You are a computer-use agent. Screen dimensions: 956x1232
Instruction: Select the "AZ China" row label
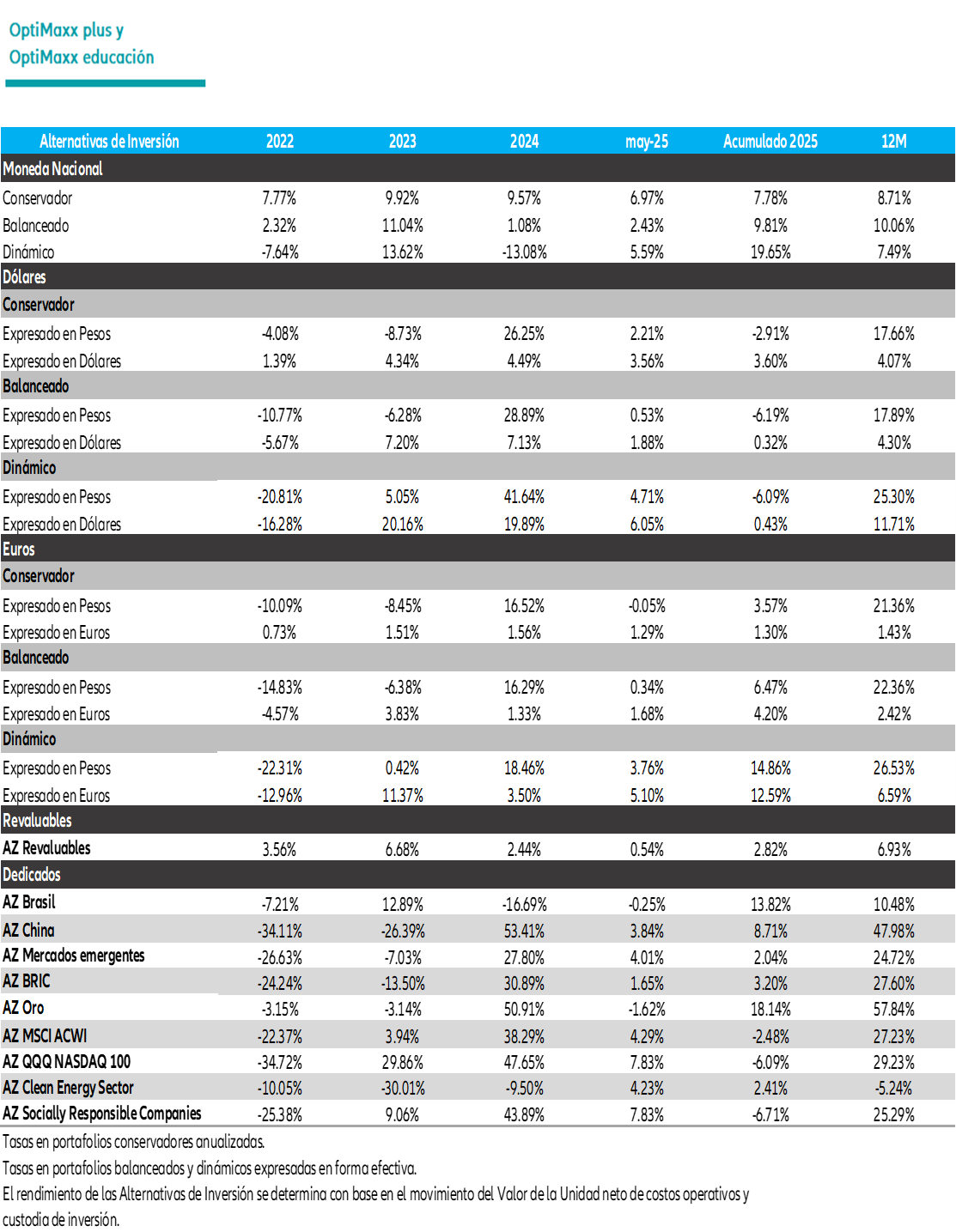pos(28,930)
